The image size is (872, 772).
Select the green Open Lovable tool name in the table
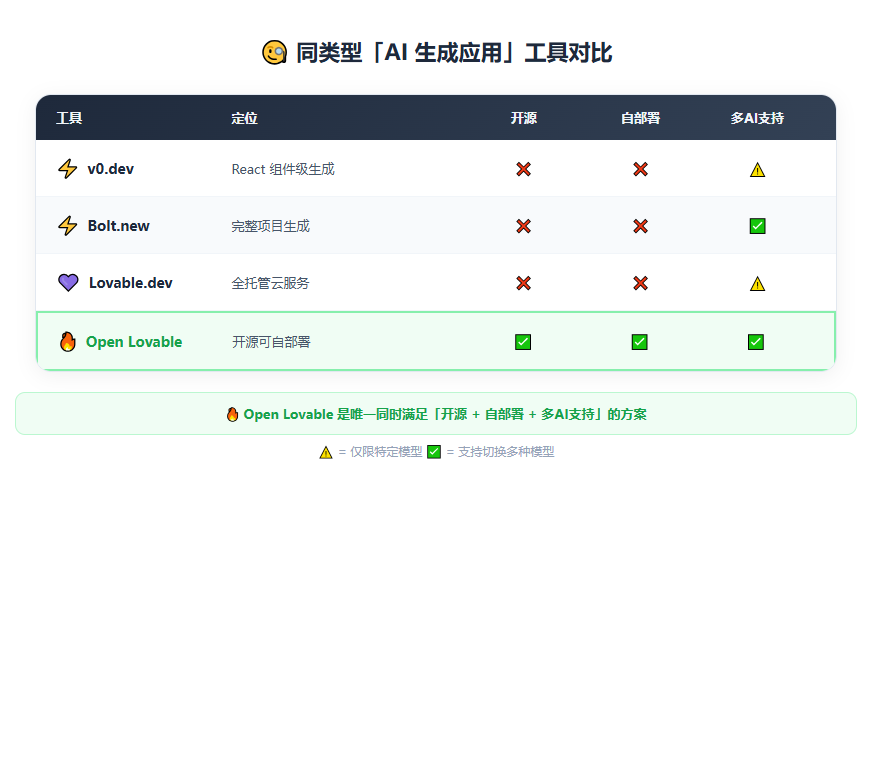click(x=134, y=342)
